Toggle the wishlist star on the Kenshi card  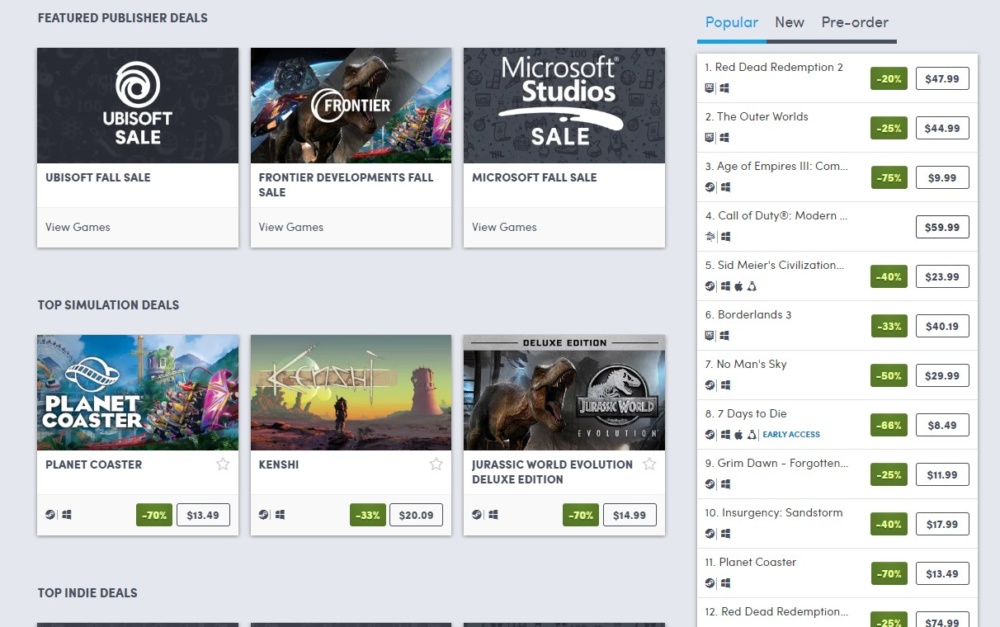(436, 464)
